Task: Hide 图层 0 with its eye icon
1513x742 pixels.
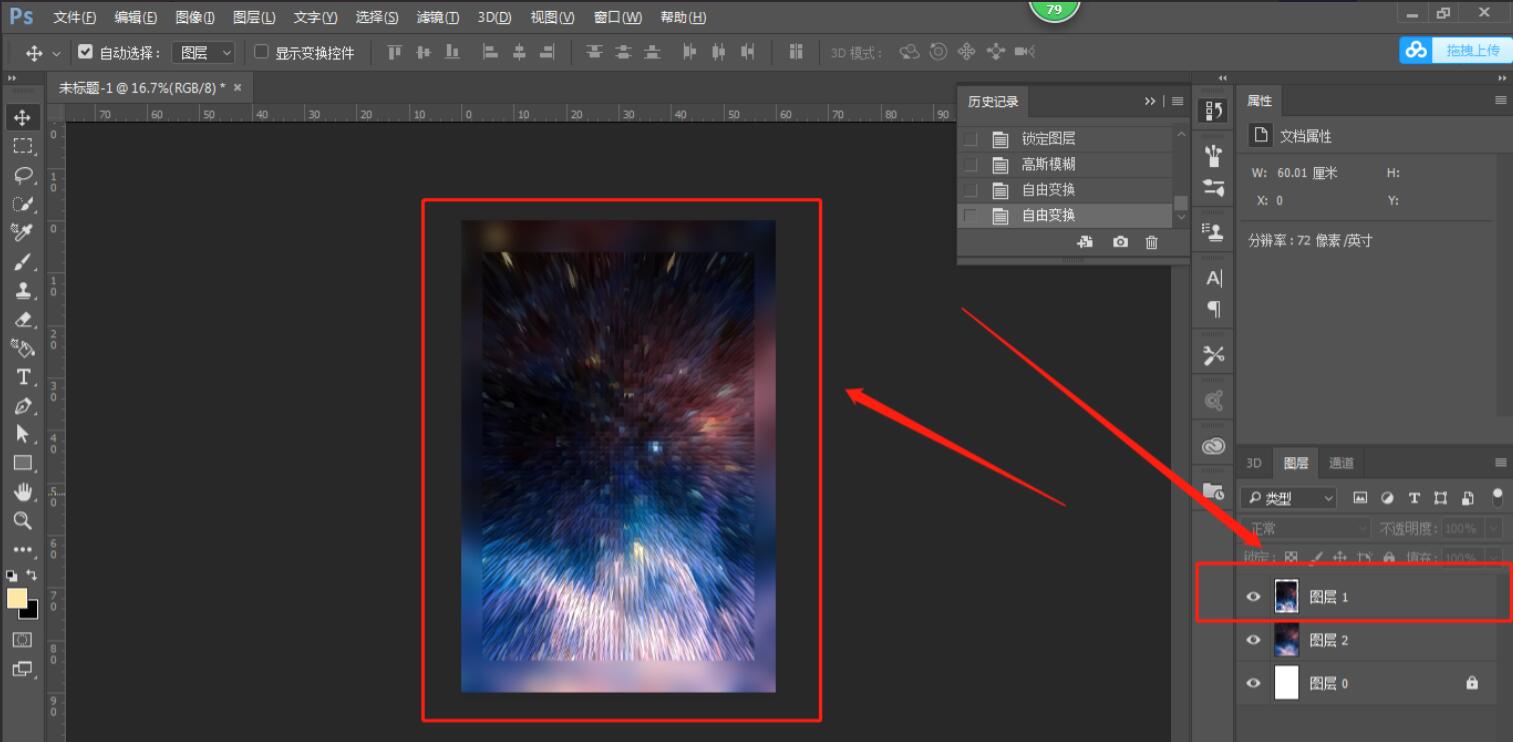Action: coord(1253,683)
